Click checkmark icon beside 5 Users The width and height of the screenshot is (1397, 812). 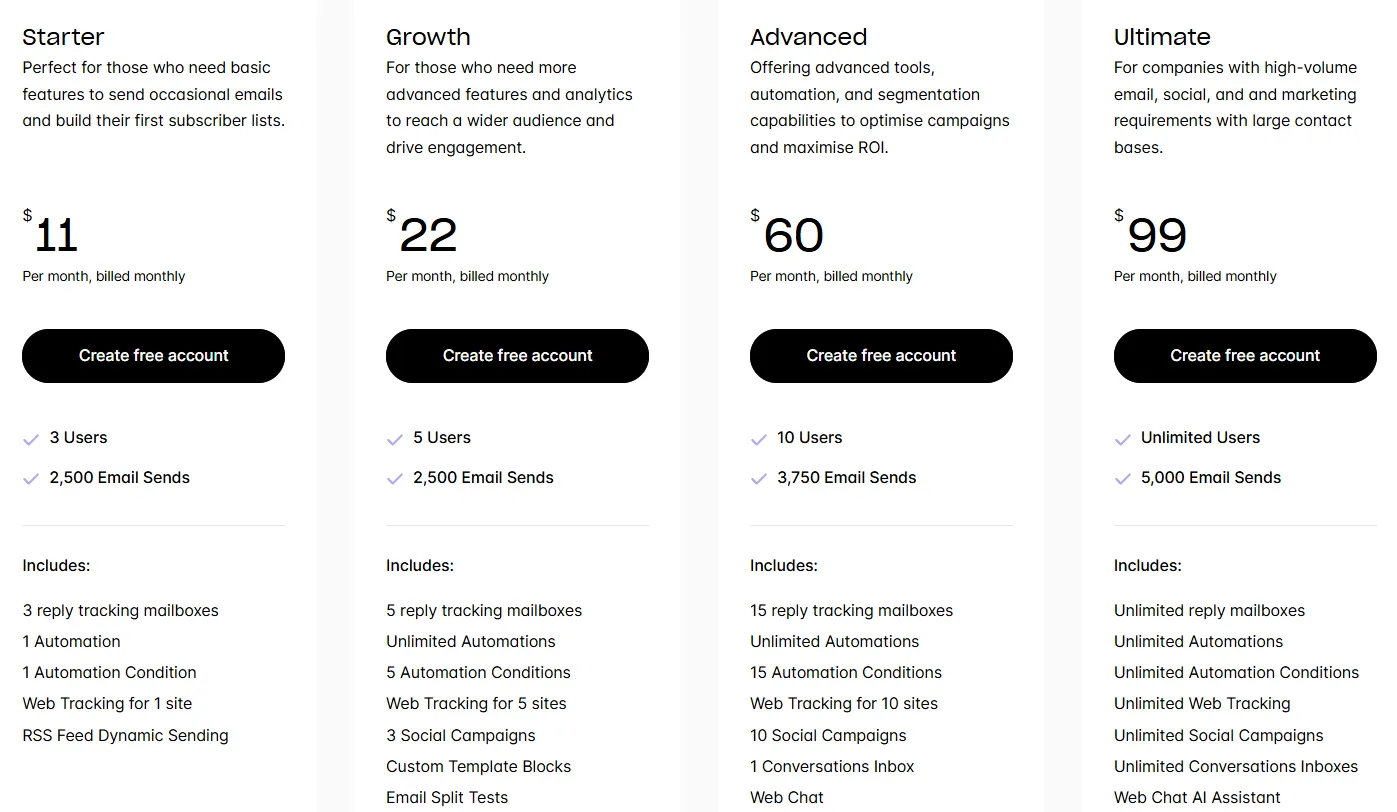395,439
